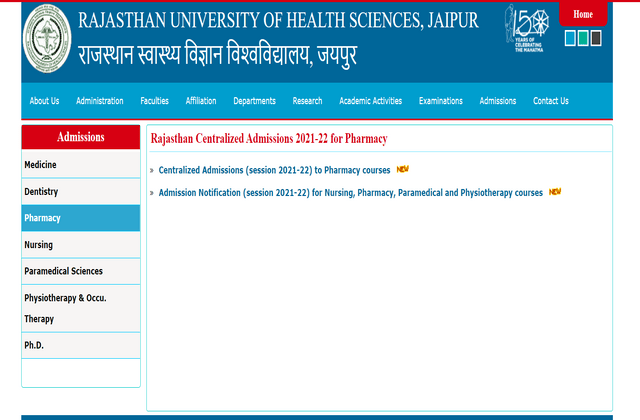Click the Rajasthan Centralized Admissions 2021-22 heading
This screenshot has width=640, height=420.
(269, 139)
